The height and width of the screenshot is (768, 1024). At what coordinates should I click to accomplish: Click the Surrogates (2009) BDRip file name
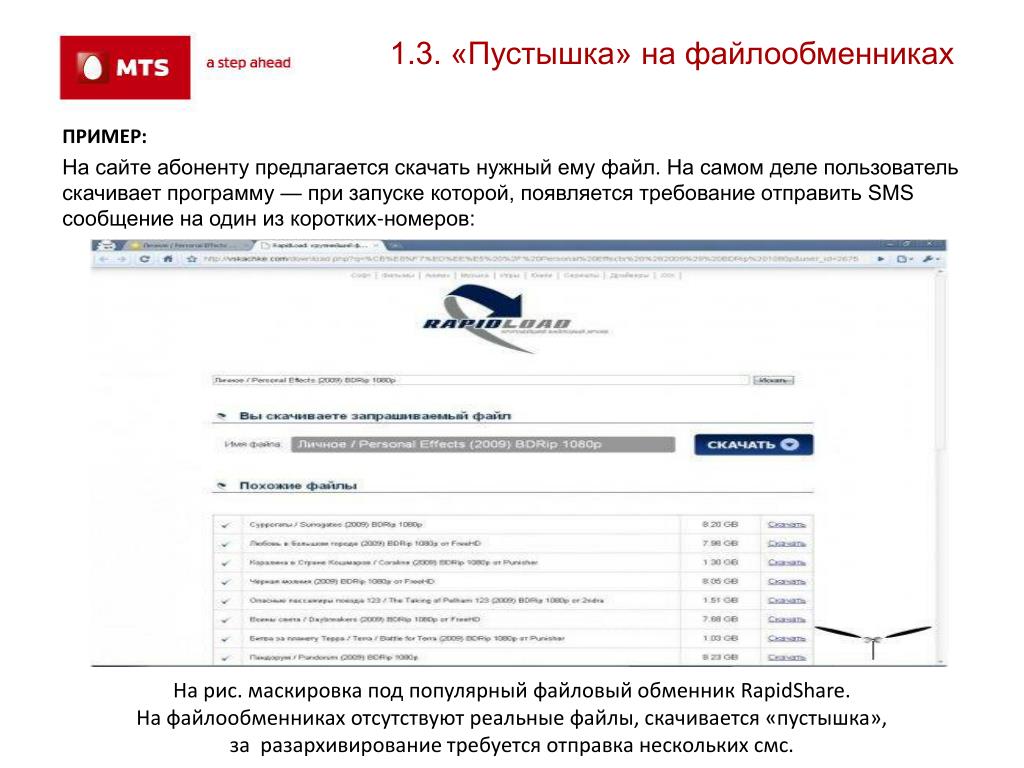coord(336,524)
